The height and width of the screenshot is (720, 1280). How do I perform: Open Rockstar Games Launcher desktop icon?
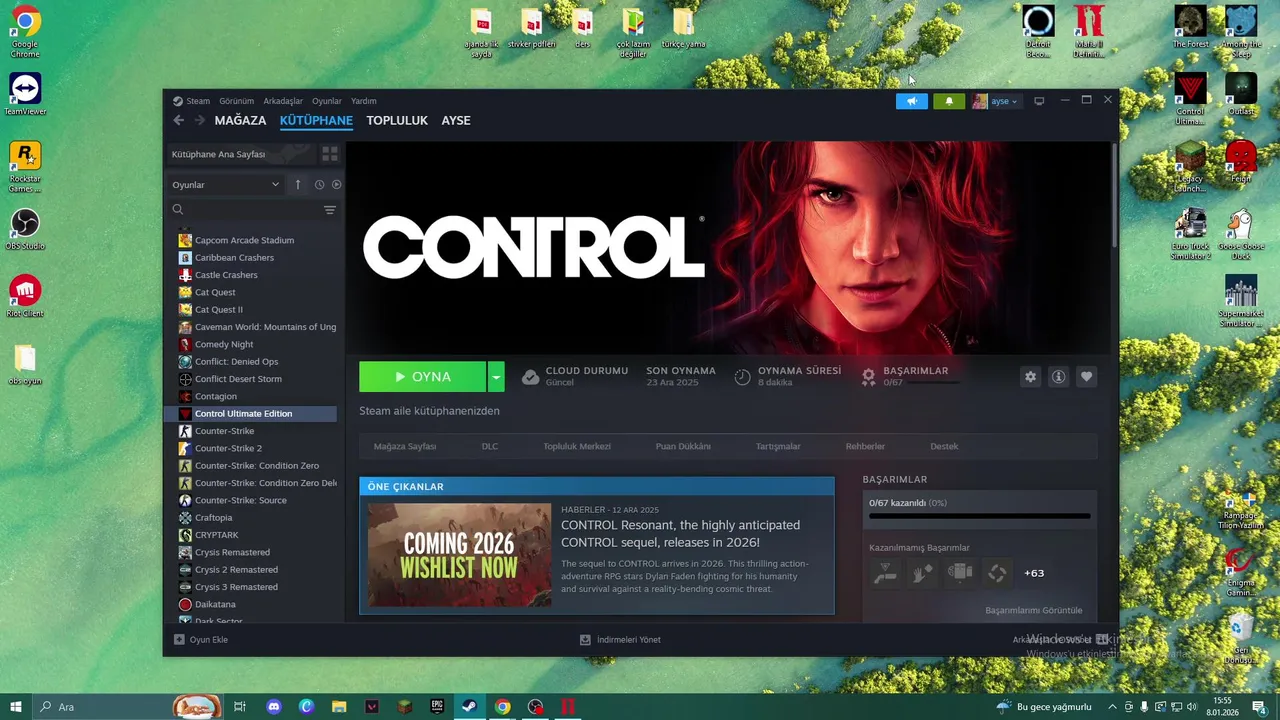pyautogui.click(x=25, y=167)
